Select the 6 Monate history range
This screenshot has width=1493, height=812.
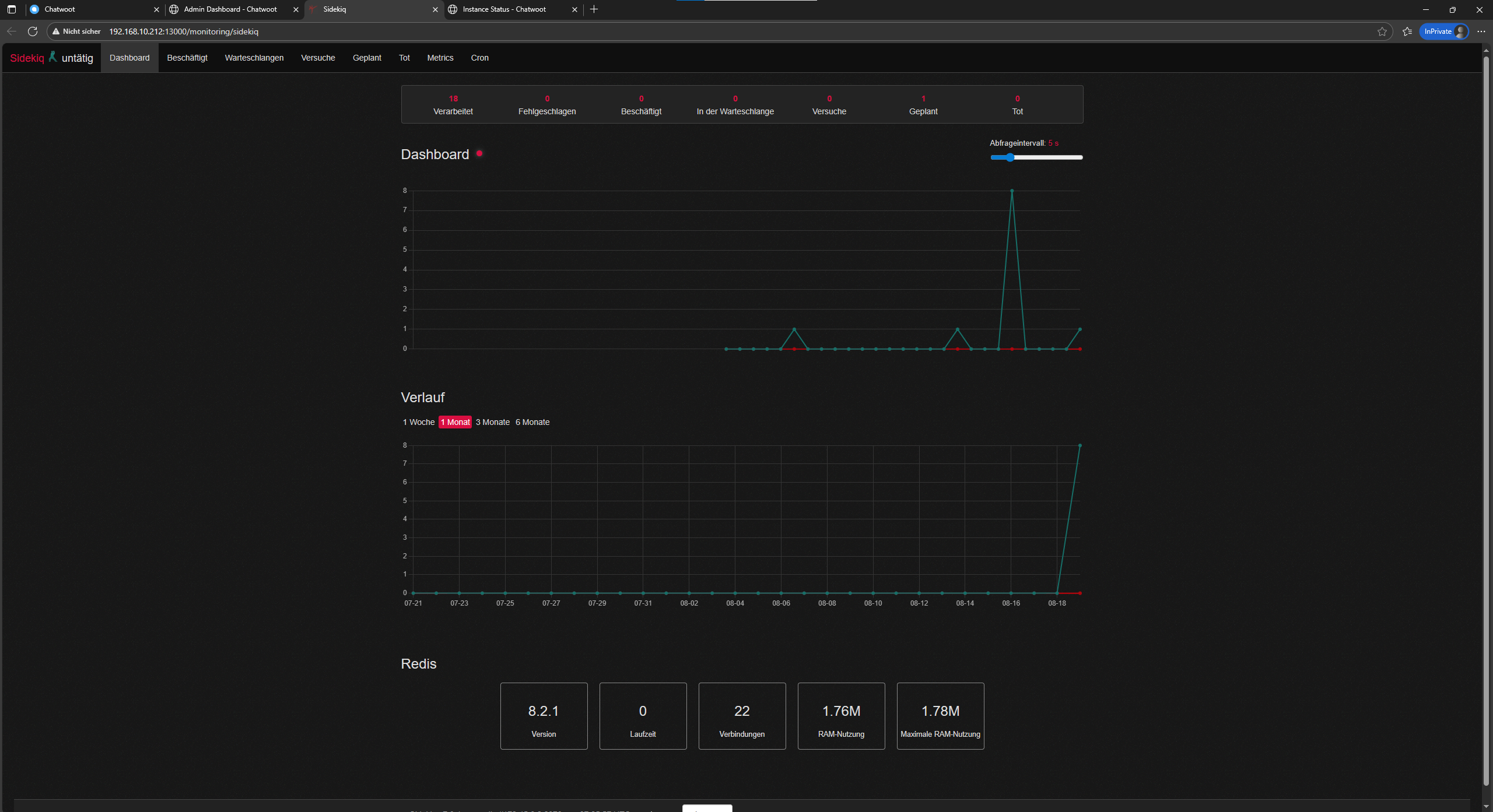pyautogui.click(x=532, y=422)
